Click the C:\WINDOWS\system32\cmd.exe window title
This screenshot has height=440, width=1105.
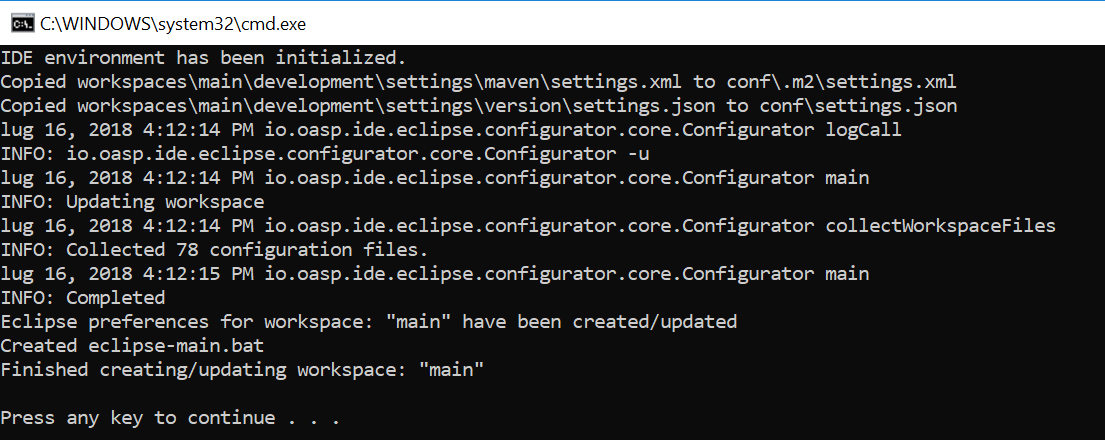(172, 20)
